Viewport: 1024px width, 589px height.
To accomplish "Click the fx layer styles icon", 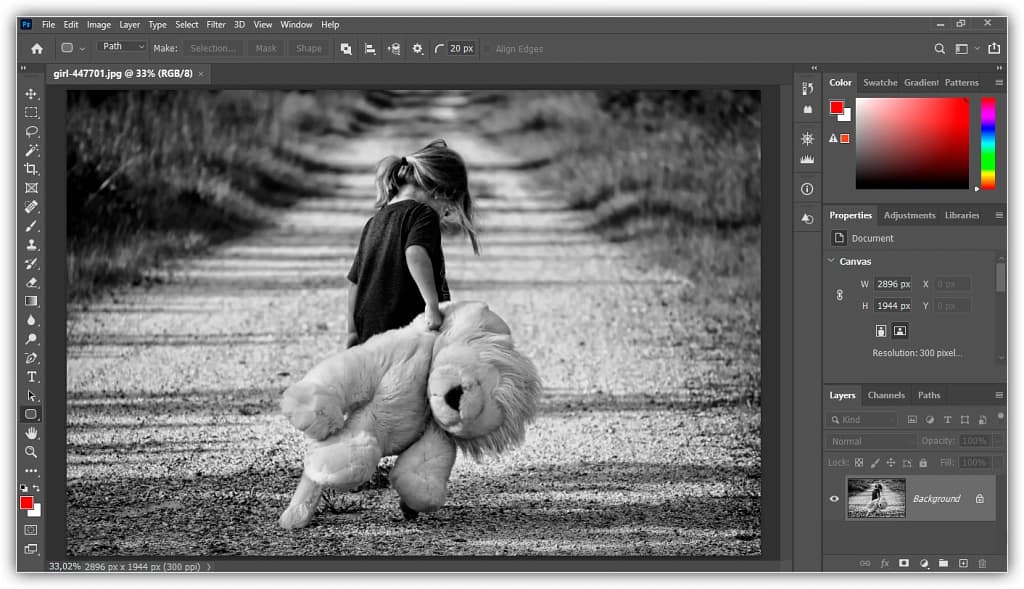I will [884, 563].
